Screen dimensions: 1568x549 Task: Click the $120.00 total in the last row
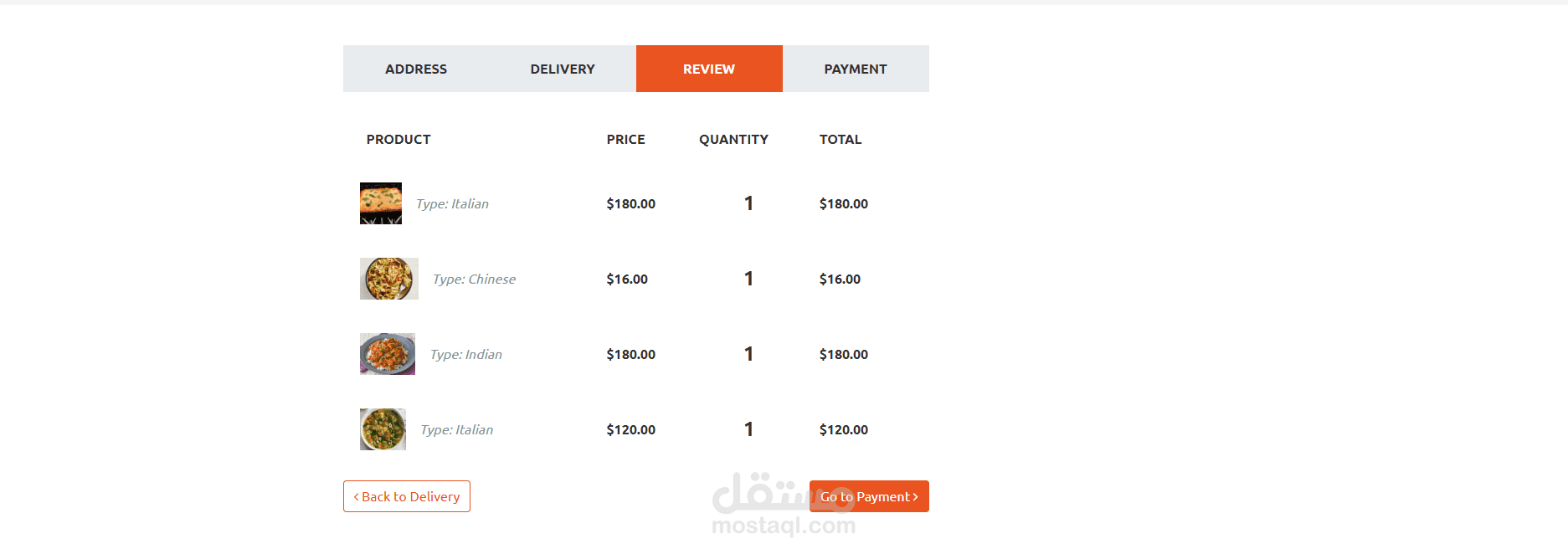coord(844,429)
